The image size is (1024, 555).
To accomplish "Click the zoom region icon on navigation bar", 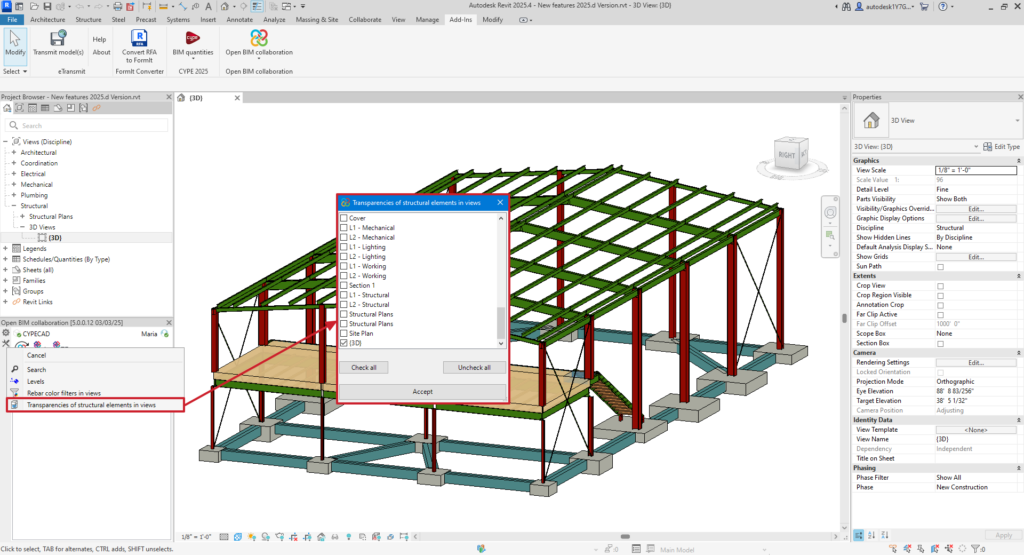I will coord(830,235).
